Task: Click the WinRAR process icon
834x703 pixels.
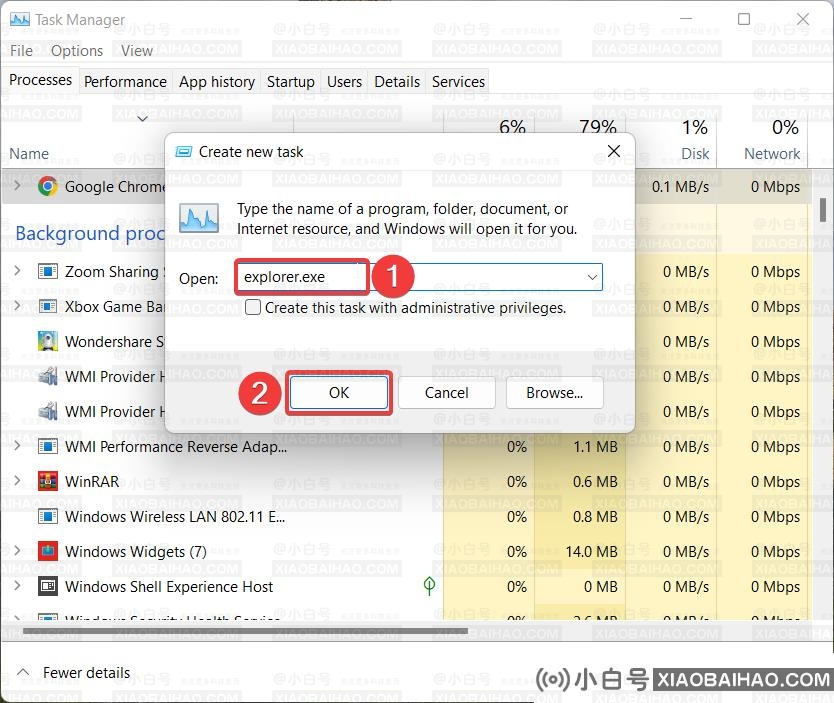Action: click(x=48, y=481)
